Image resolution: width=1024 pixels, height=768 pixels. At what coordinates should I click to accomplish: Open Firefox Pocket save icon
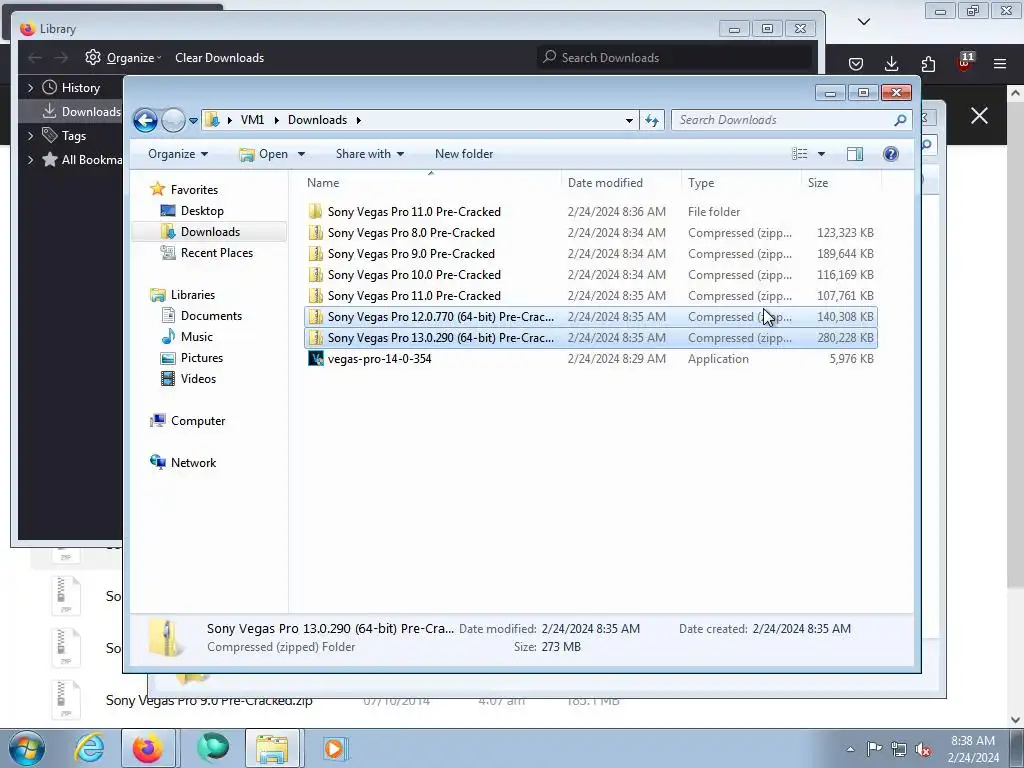click(x=856, y=63)
